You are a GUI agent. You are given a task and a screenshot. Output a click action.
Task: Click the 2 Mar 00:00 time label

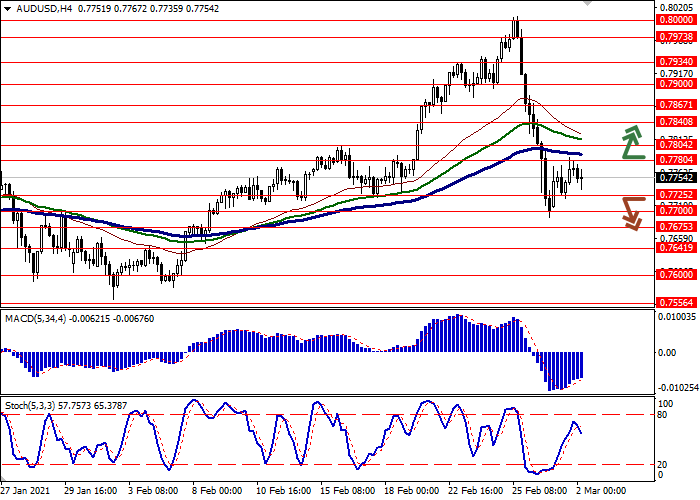point(600,491)
